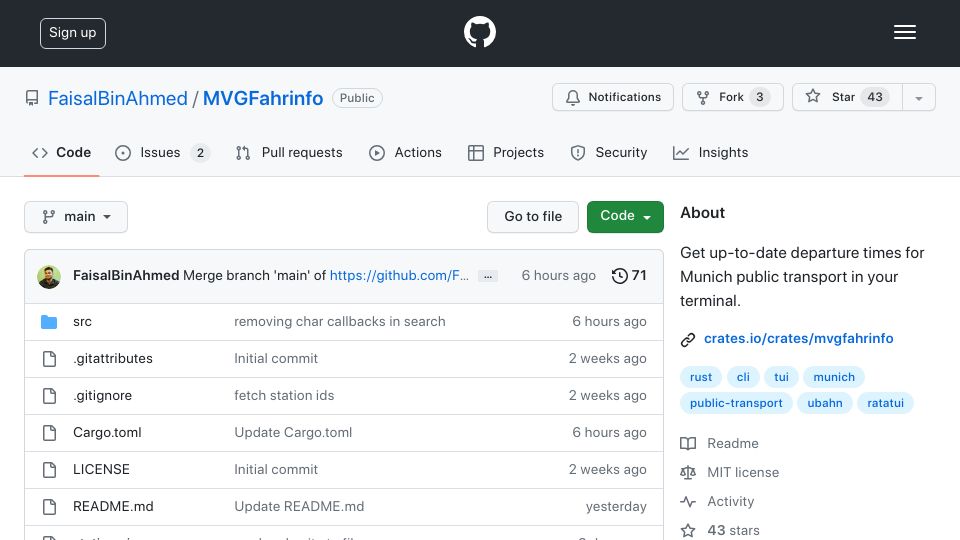The image size is (960, 540).
Task: Switch to the Code tab
Action: click(61, 152)
